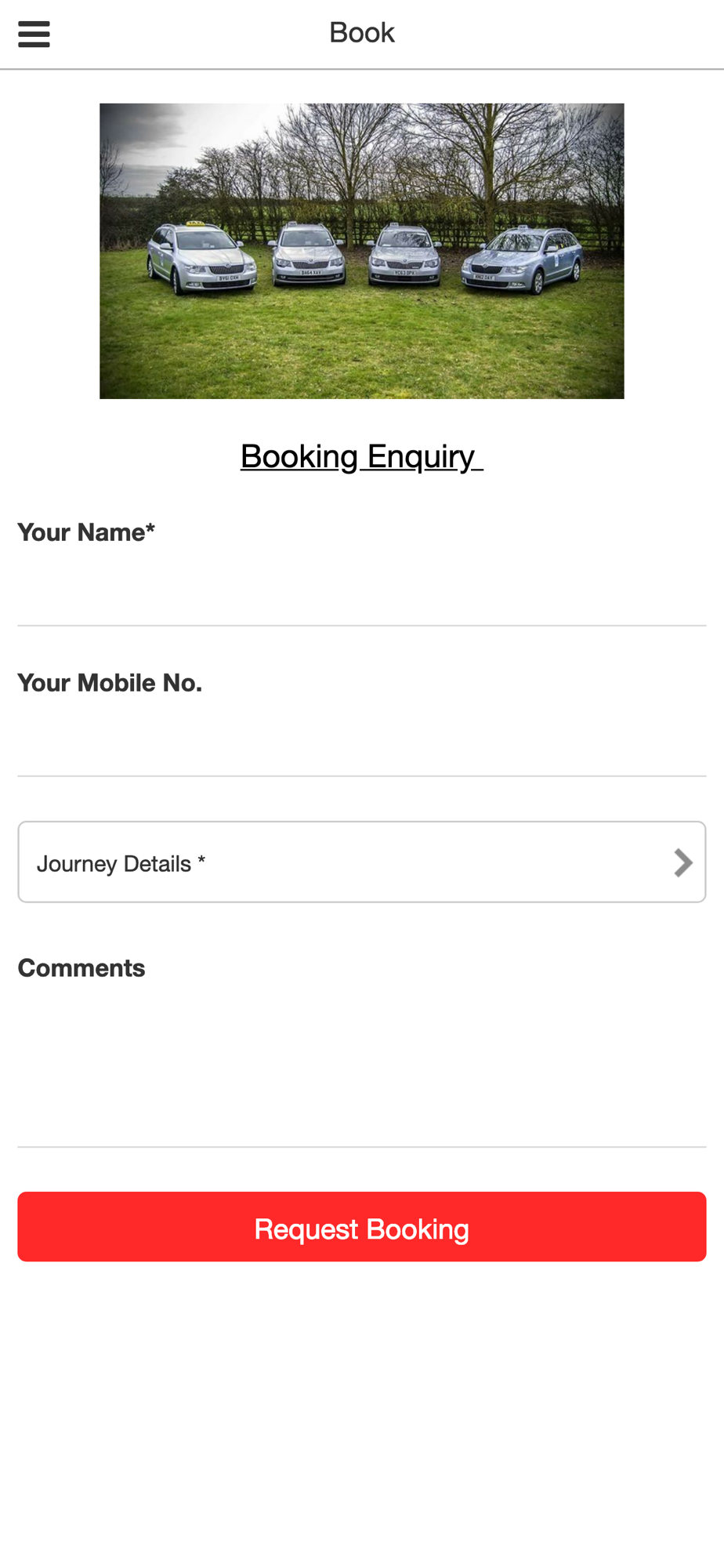
Task: Click the leftmost taxi's number plate
Action: click(229, 278)
